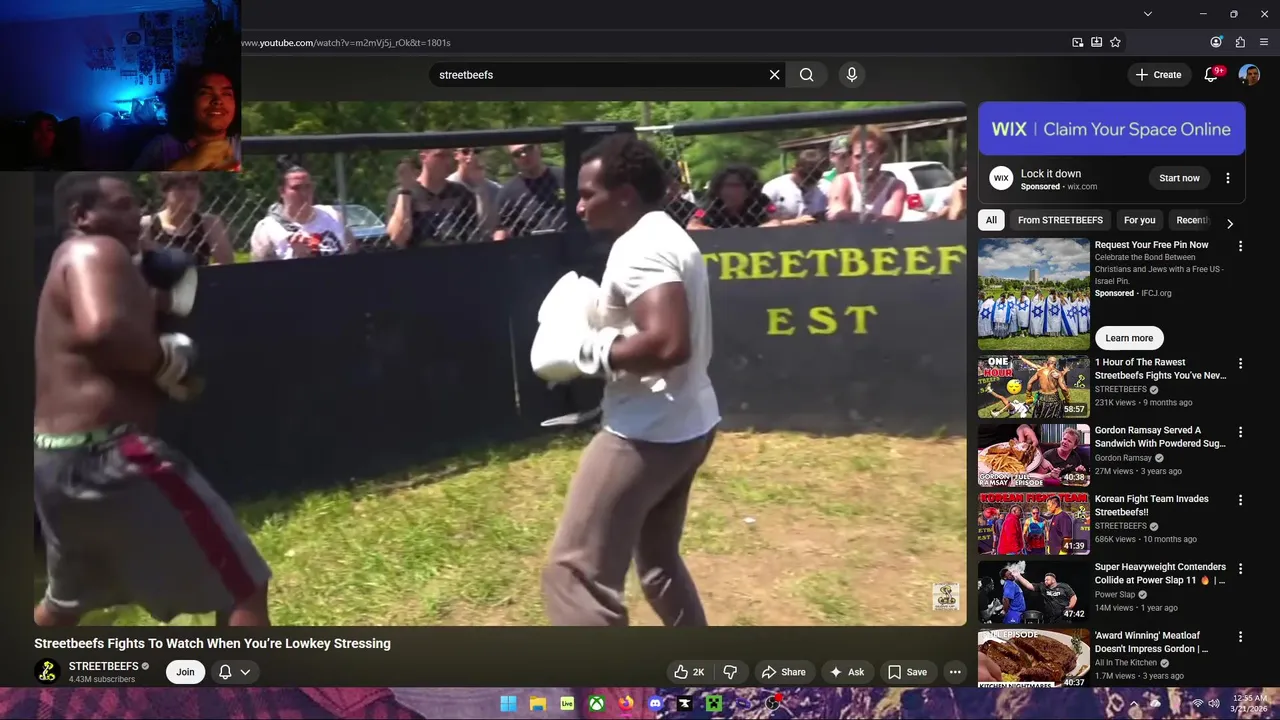Open OBS Studio from the taskbar
Image resolution: width=1280 pixels, height=720 pixels.
click(773, 704)
